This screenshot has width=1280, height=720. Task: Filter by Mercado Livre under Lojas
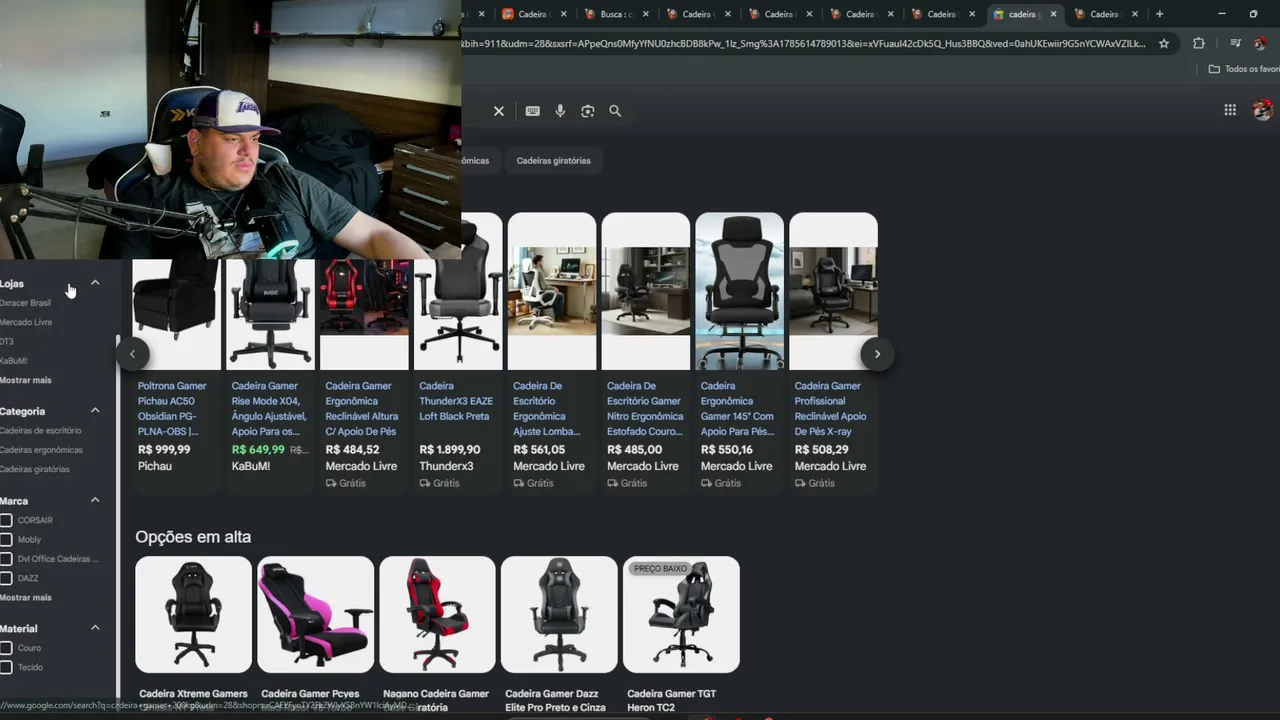[x=26, y=322]
